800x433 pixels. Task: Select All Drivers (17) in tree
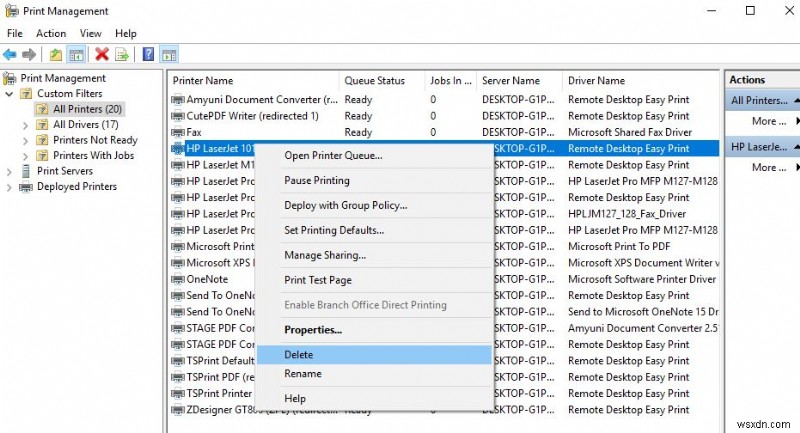click(x=86, y=125)
